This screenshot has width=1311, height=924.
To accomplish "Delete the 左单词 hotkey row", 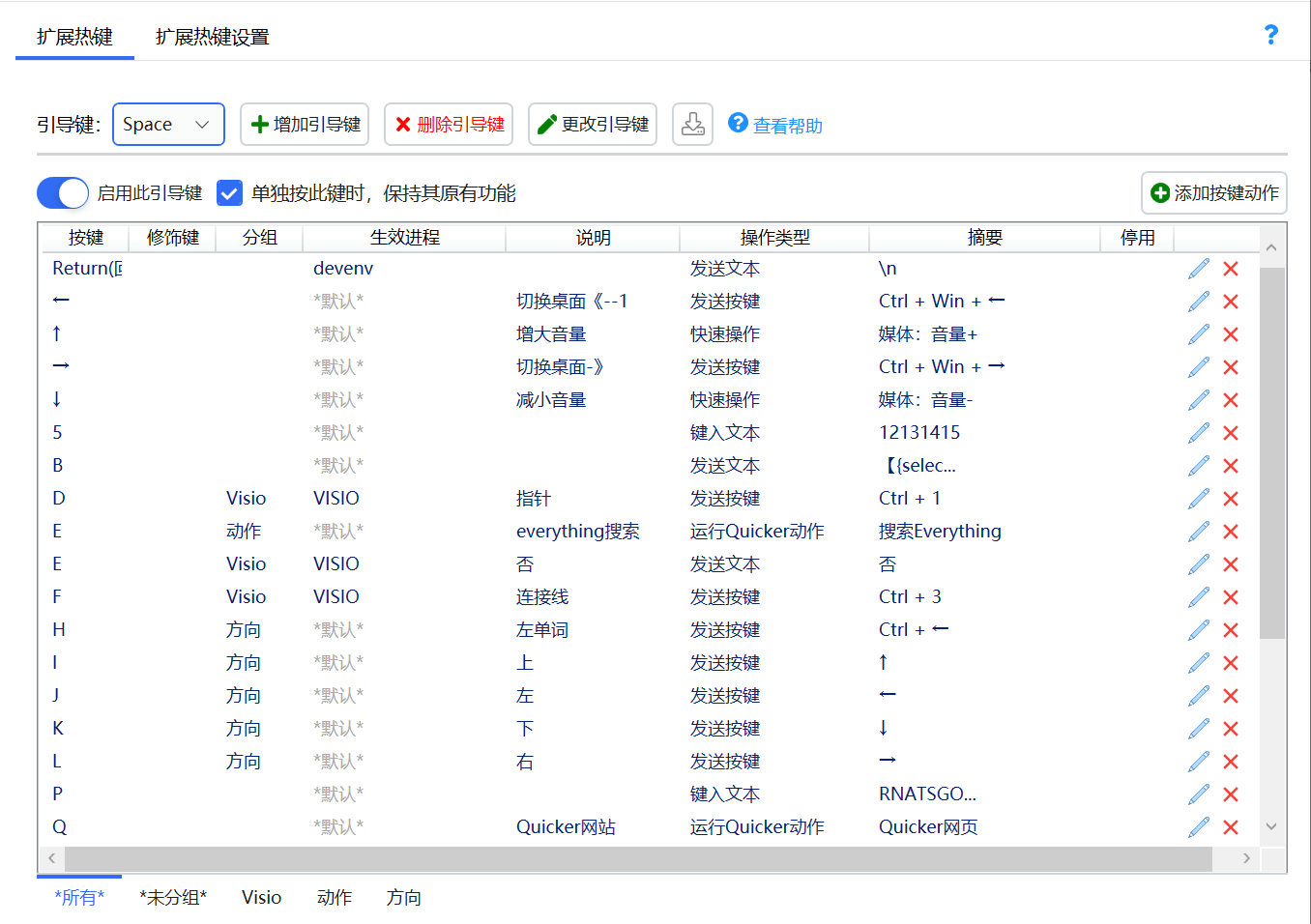I will click(x=1231, y=630).
